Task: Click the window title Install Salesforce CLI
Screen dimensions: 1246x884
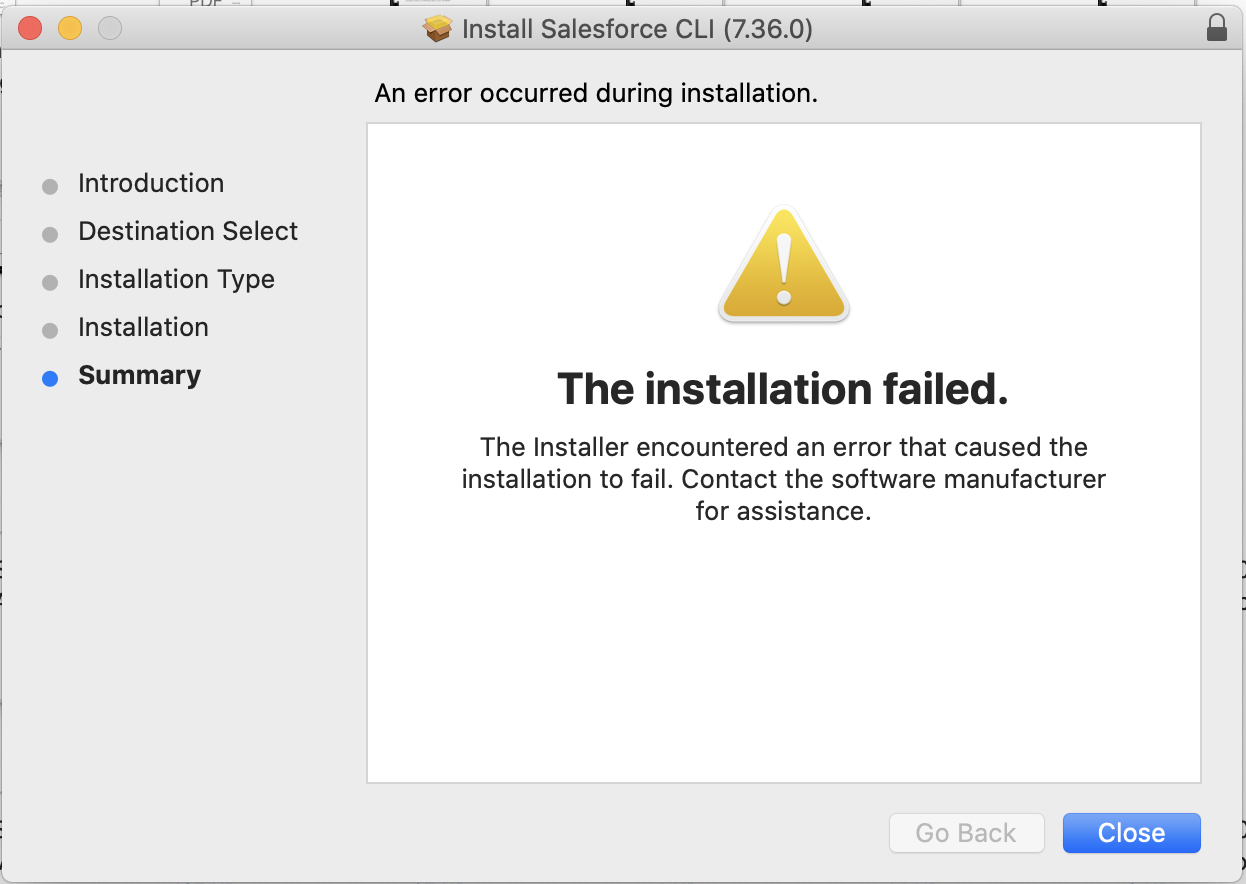Action: pos(637,29)
